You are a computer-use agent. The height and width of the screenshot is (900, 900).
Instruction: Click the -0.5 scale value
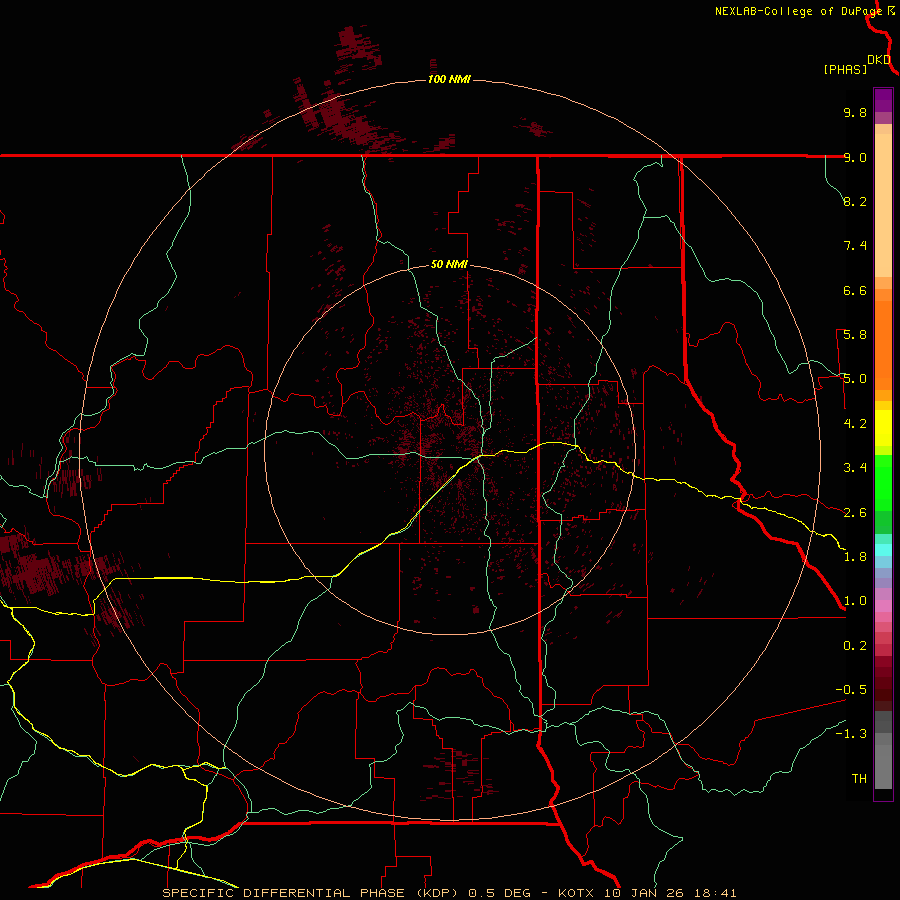[x=851, y=690]
